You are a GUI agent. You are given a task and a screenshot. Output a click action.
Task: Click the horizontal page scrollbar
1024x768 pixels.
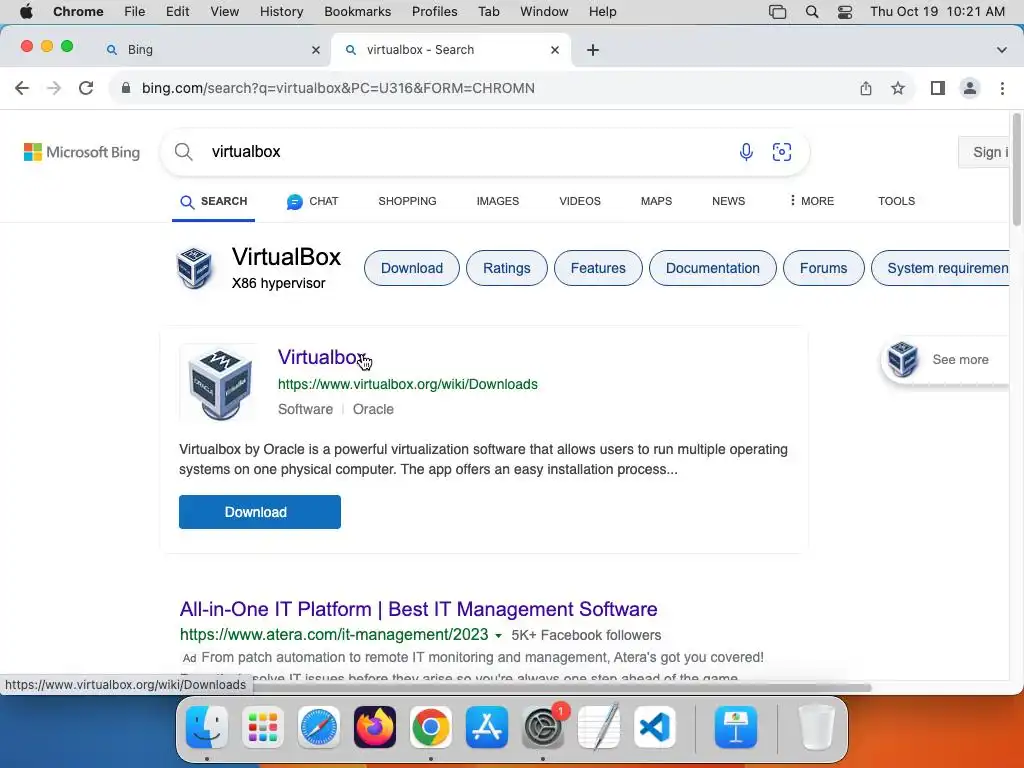tap(562, 687)
